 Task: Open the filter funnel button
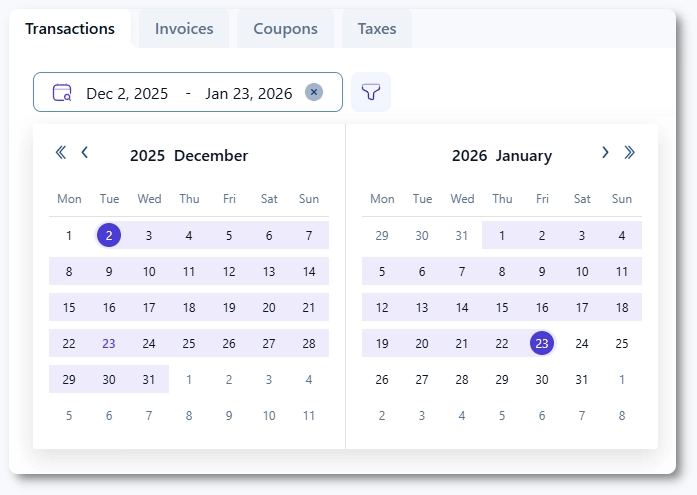(371, 92)
